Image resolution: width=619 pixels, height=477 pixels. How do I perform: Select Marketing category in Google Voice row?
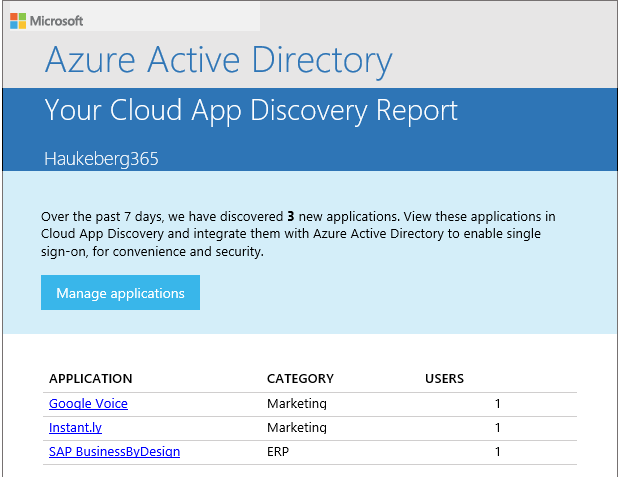tap(297, 404)
